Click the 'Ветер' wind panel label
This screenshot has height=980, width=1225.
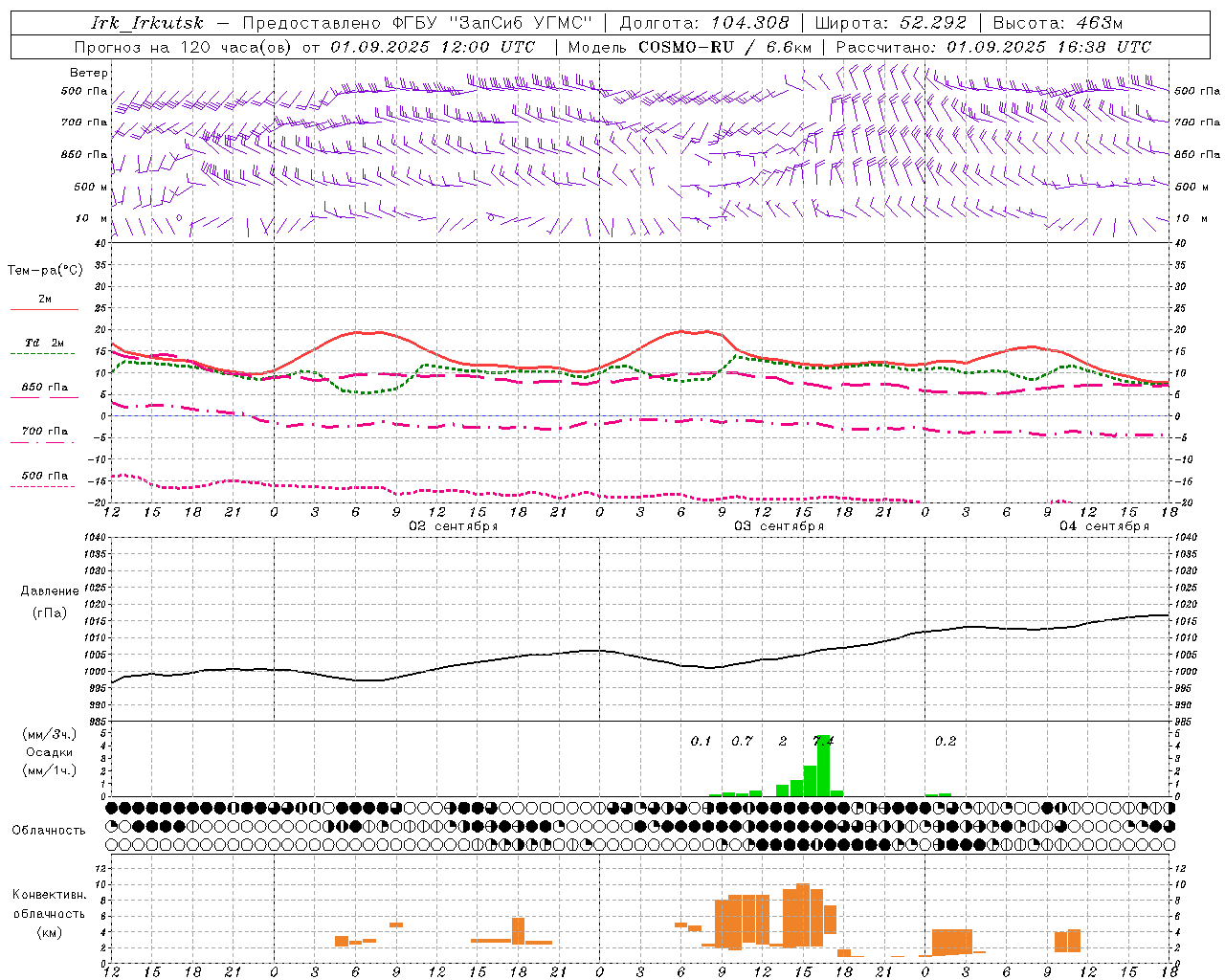click(x=89, y=73)
